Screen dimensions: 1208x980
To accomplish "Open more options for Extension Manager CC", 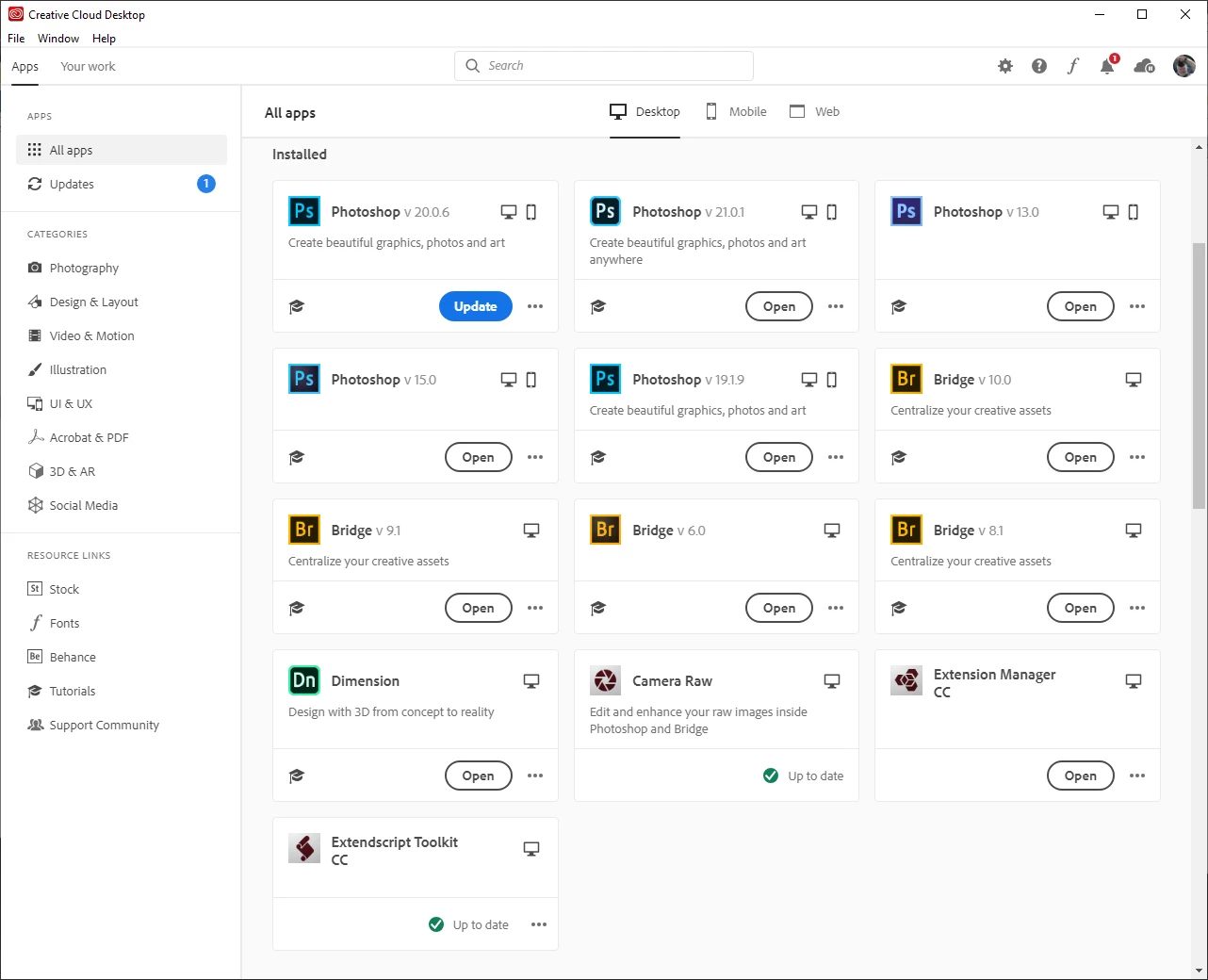I will tap(1137, 776).
